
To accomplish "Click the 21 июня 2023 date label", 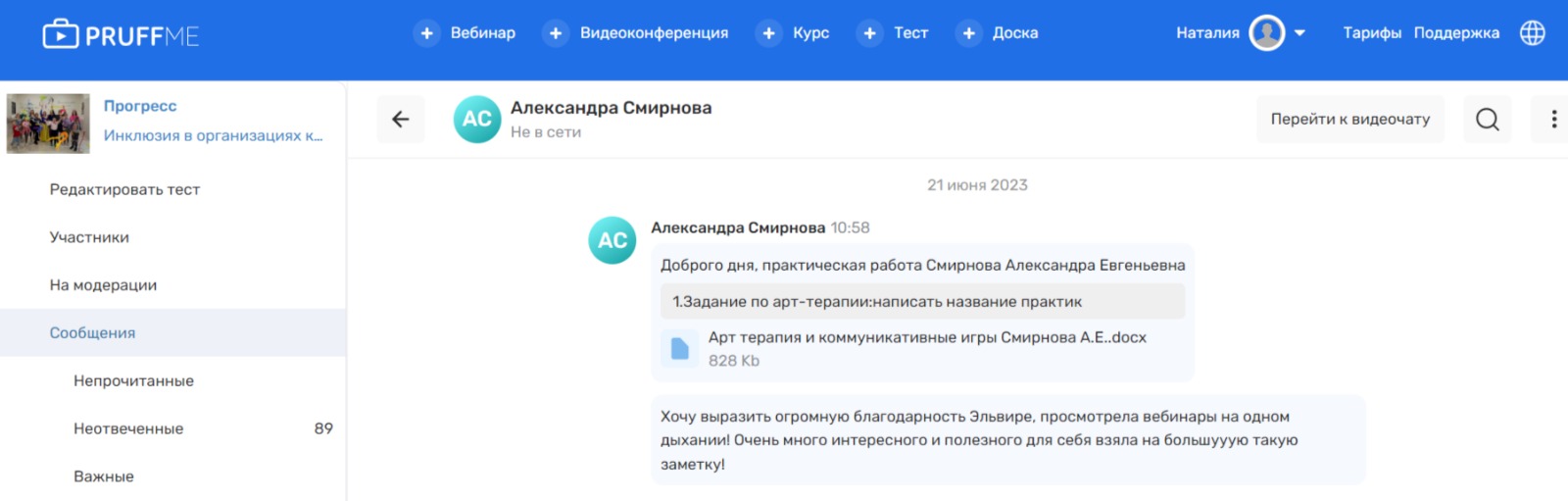I will click(x=977, y=185).
